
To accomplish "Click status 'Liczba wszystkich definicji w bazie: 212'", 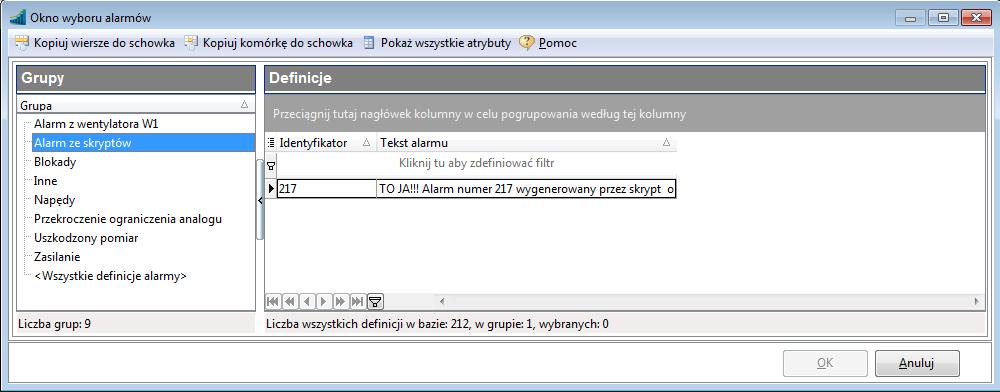I will coord(437,324).
